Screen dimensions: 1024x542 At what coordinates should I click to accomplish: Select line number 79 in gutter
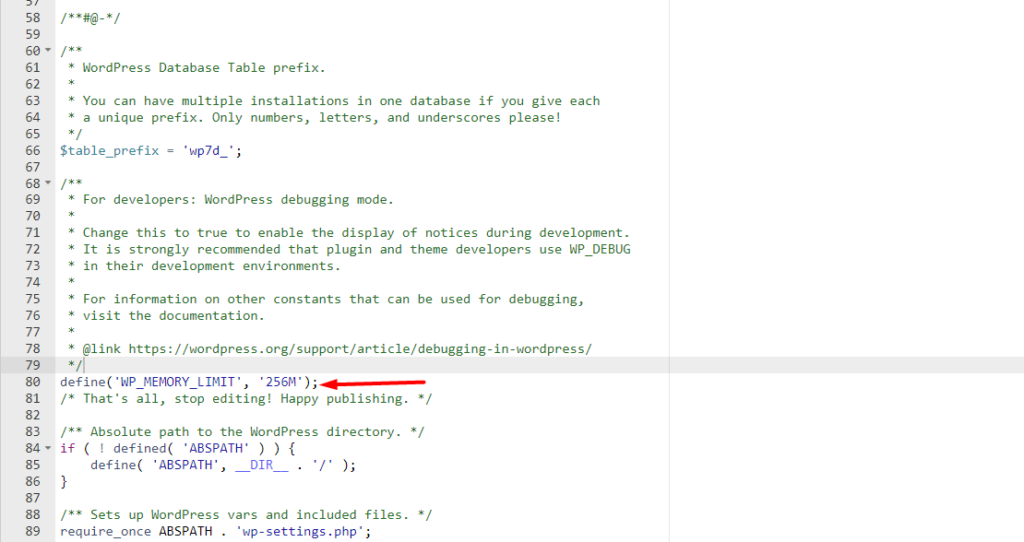pyautogui.click(x=33, y=366)
